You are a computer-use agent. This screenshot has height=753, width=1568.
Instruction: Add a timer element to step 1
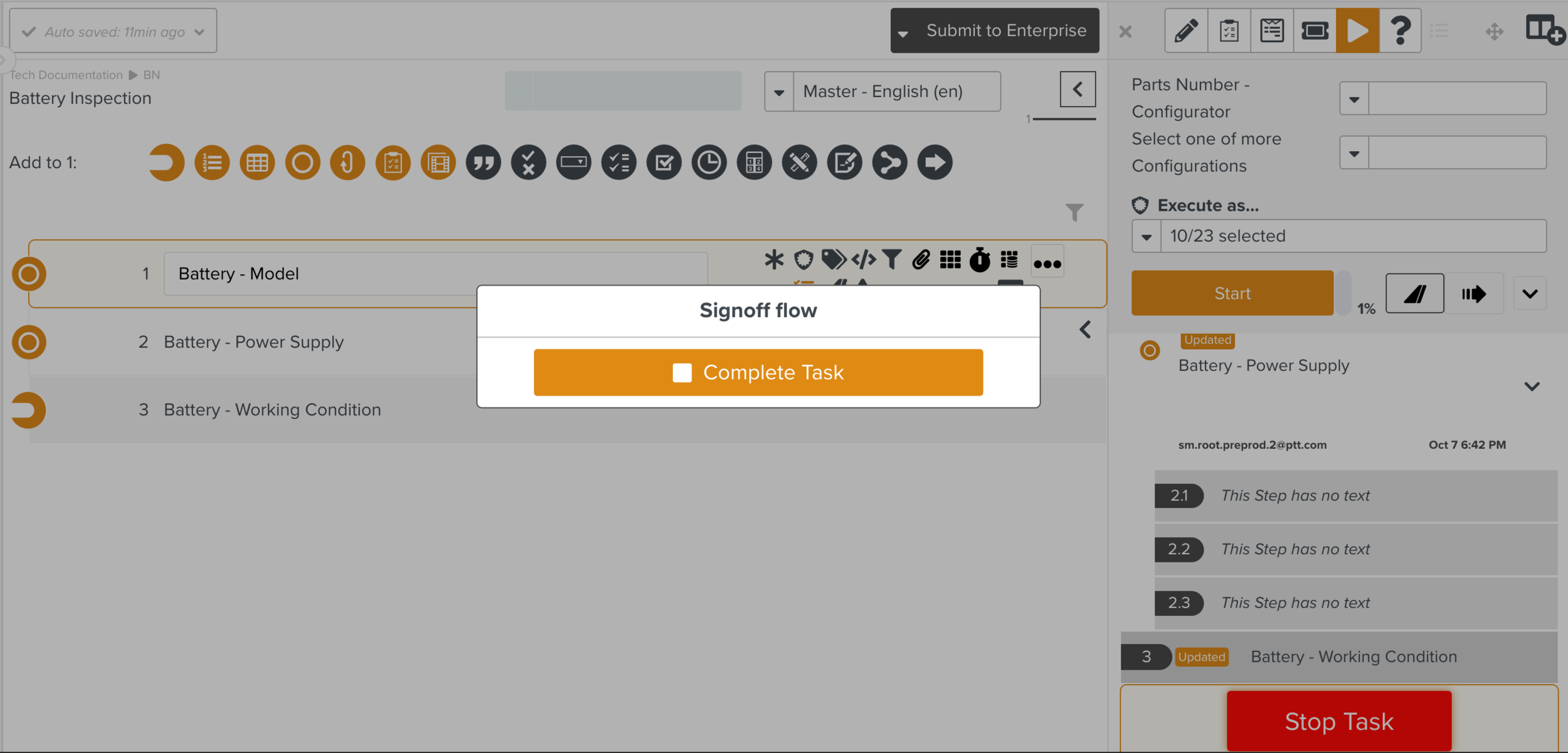[709, 162]
